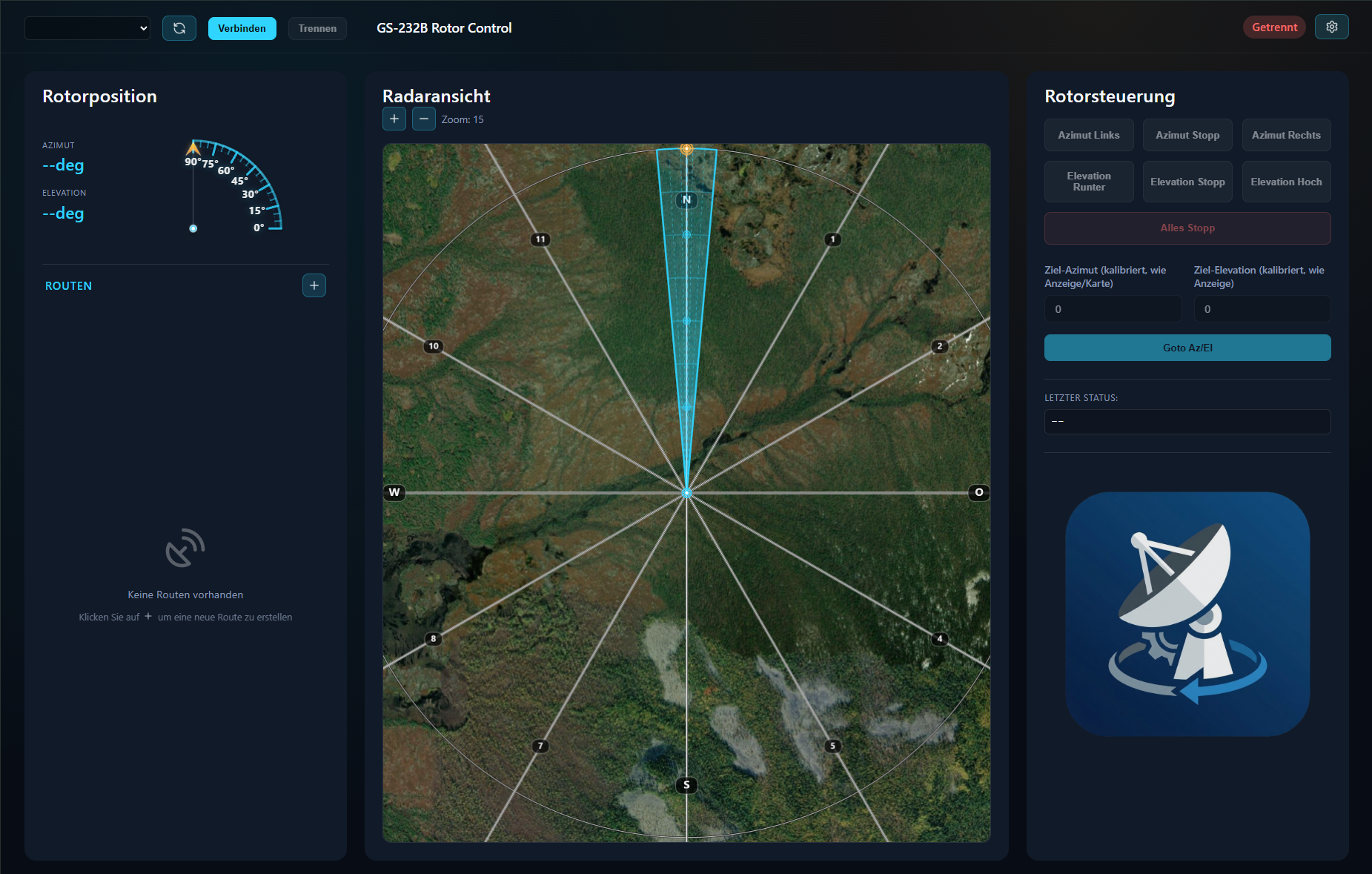Start rotating with Azimut Links
Screen dimensions: 1372x874
1089,135
